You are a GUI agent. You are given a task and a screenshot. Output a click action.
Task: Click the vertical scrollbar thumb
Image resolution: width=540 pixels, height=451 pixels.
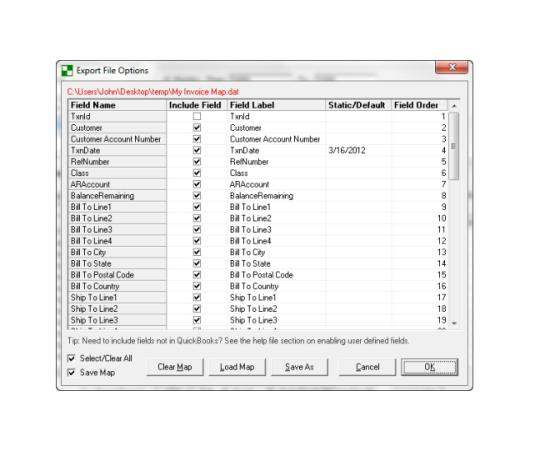(x=454, y=146)
